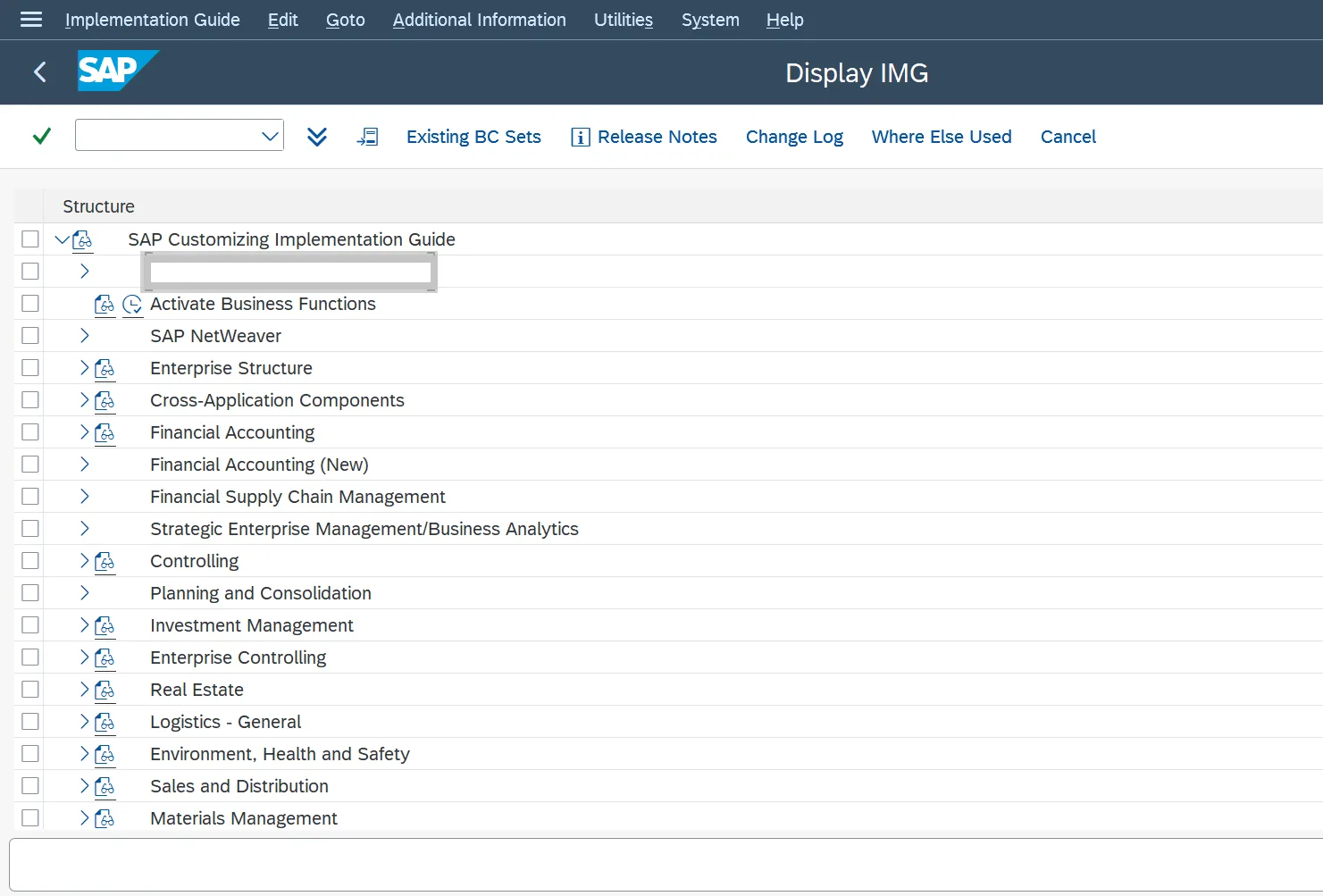Click the IMG activity icon beside Financial Accounting
The width and height of the screenshot is (1323, 896).
(x=105, y=431)
